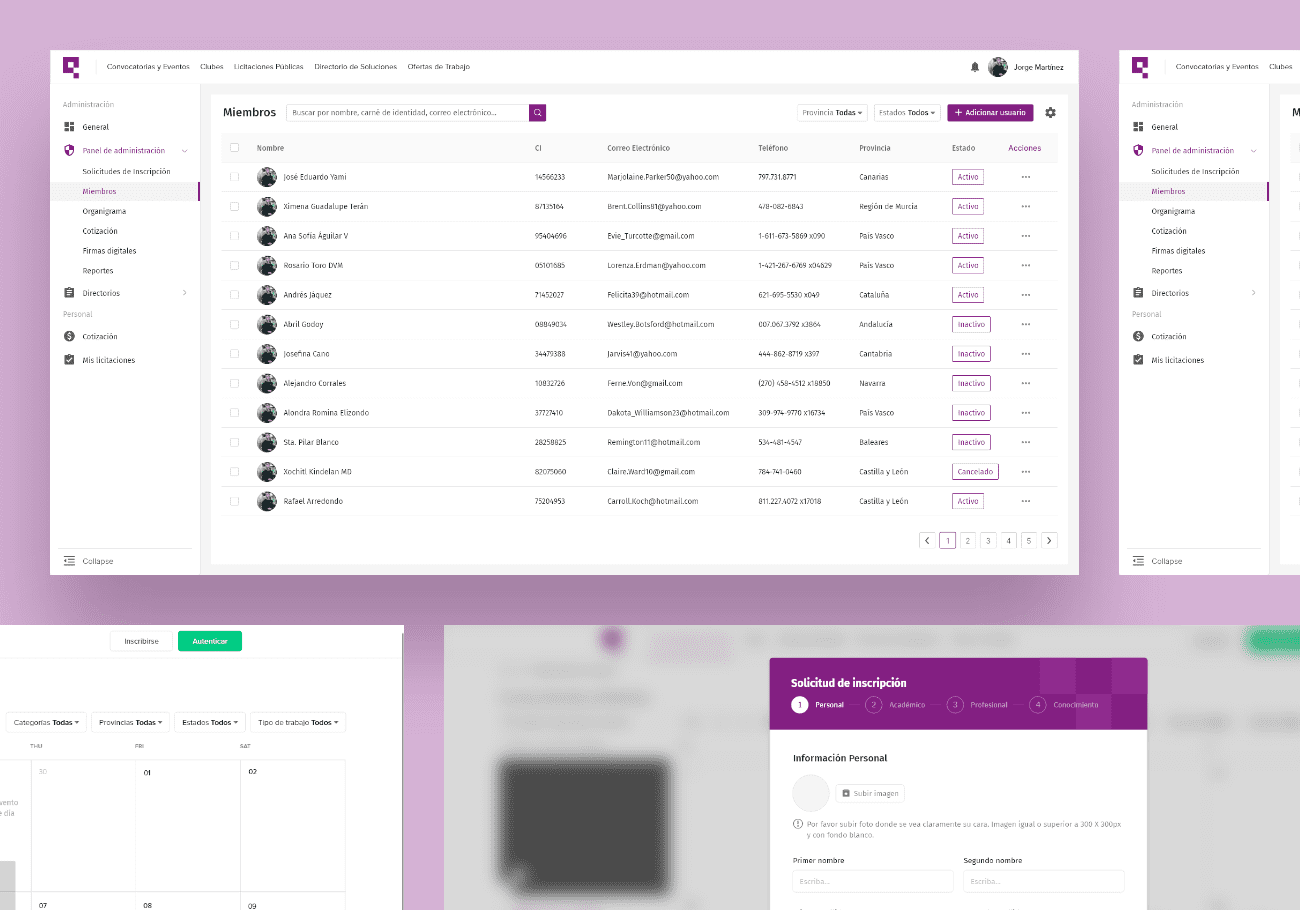The width and height of the screenshot is (1300, 910).
Task: Click the General dashboard icon in sidebar
Action: pos(70,127)
